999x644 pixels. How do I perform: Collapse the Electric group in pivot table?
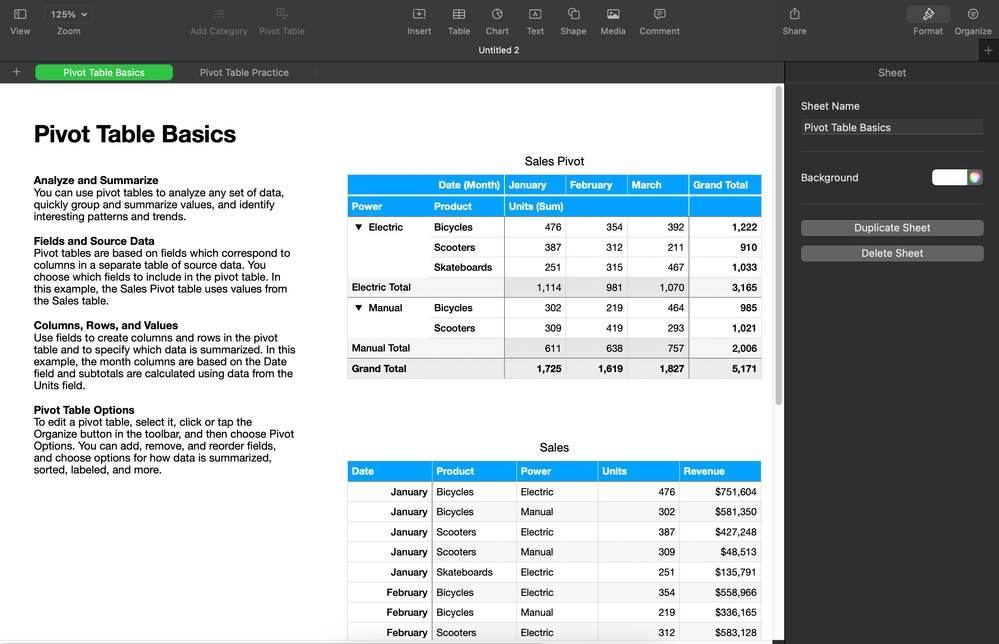pyautogui.click(x=359, y=228)
